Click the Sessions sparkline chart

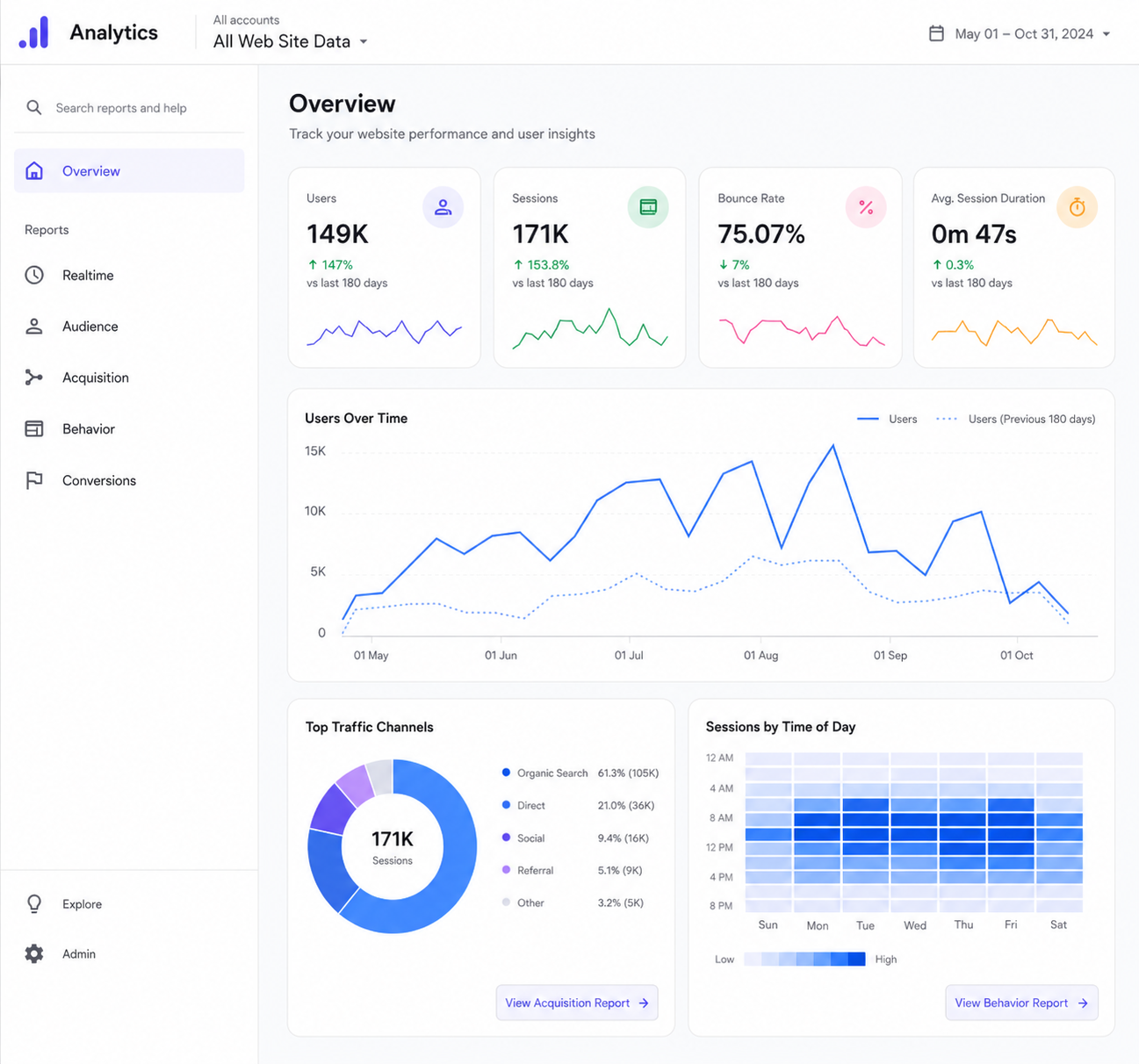click(590, 329)
